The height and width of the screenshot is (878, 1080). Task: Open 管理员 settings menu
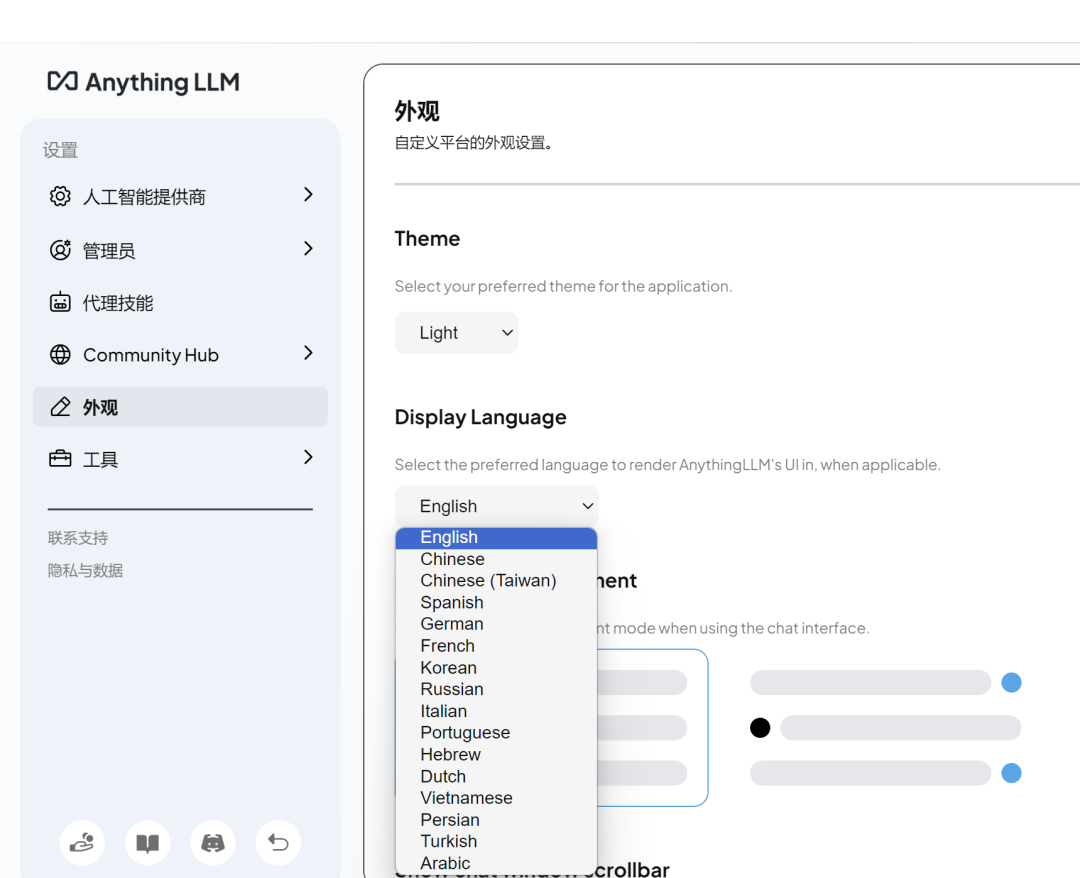coord(180,250)
